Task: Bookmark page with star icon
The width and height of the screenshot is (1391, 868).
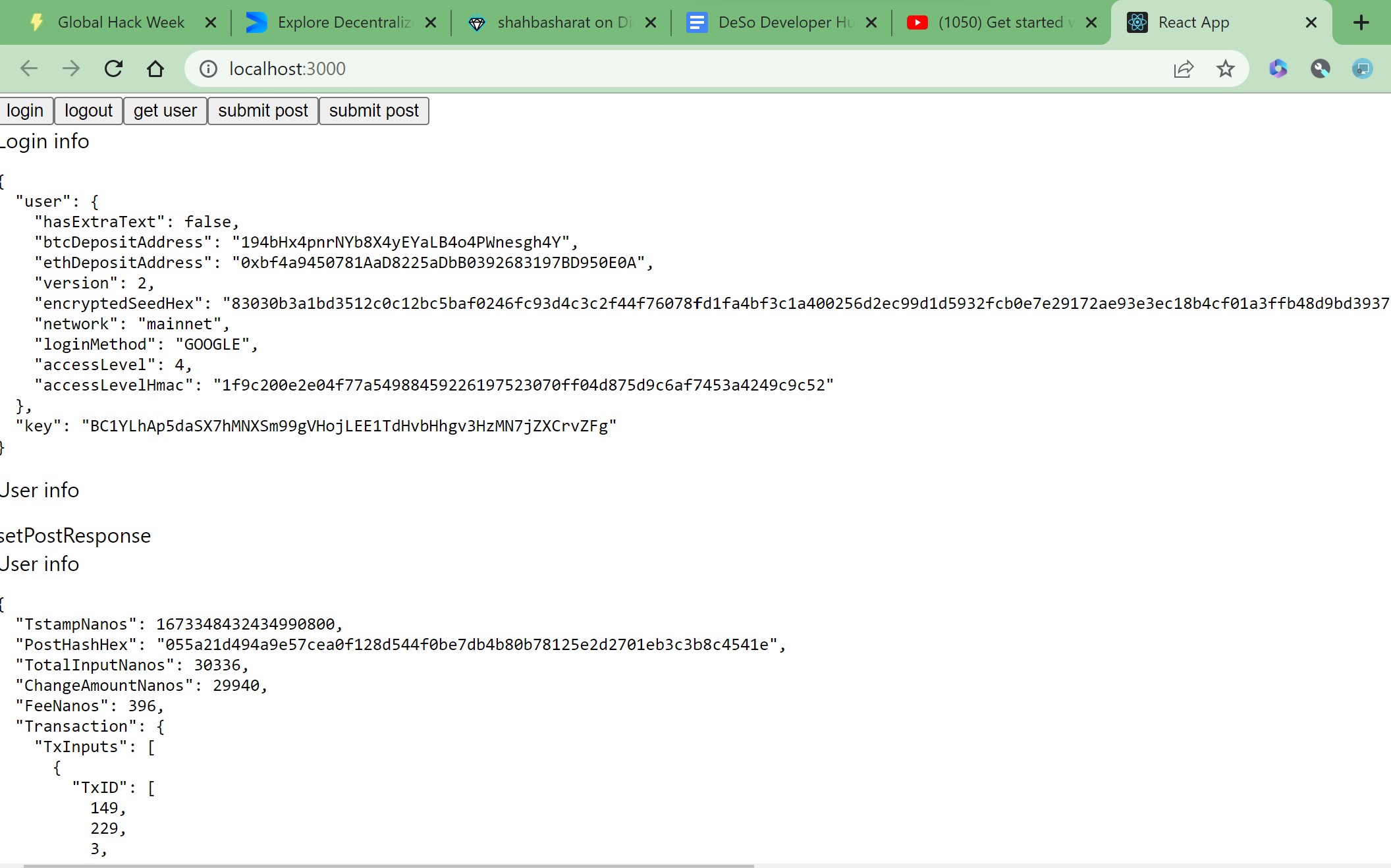Action: [1225, 68]
